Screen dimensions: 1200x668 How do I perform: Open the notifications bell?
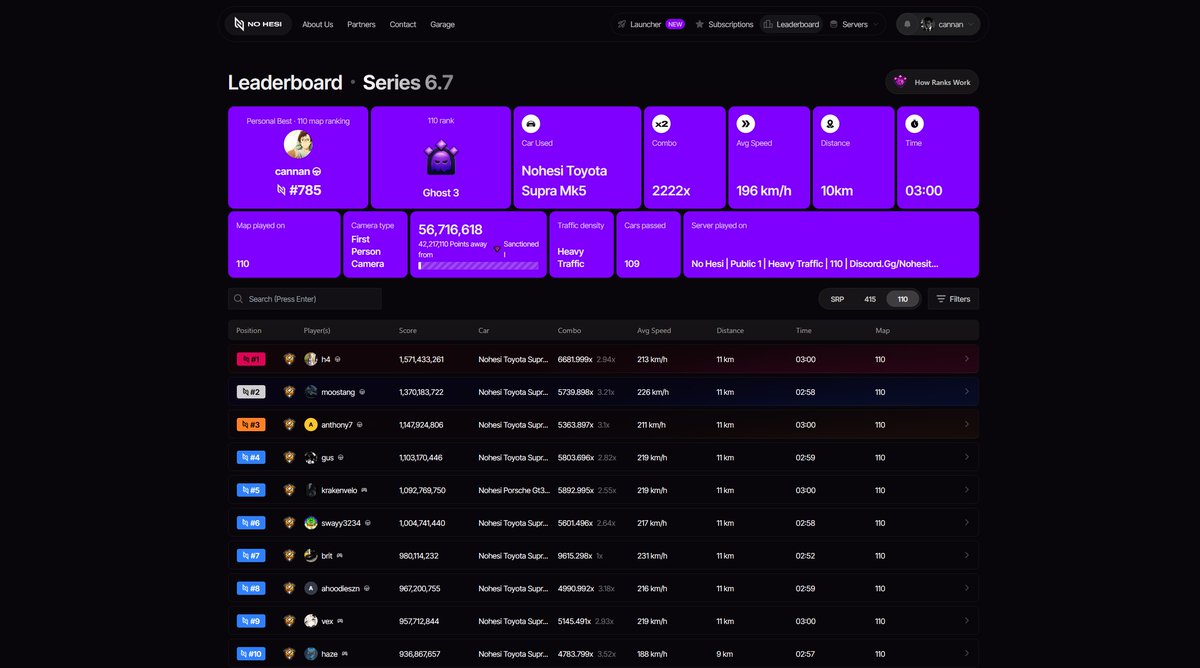point(908,24)
